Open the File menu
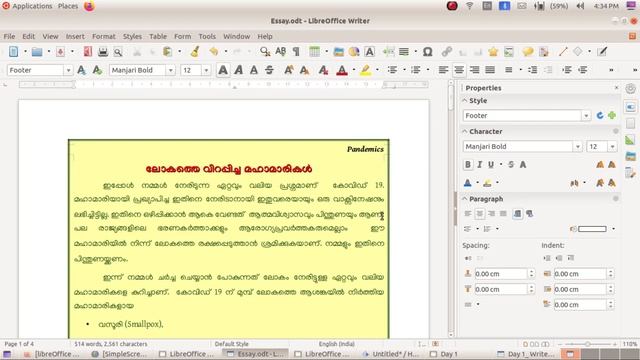The height and width of the screenshot is (360, 640). pyautogui.click(x=9, y=36)
